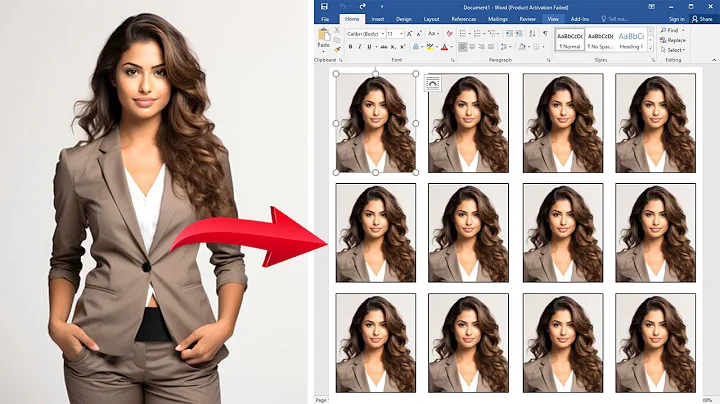Toggle Show/Hide paragraph marks
Screen dimensions: 720x404
pos(545,34)
